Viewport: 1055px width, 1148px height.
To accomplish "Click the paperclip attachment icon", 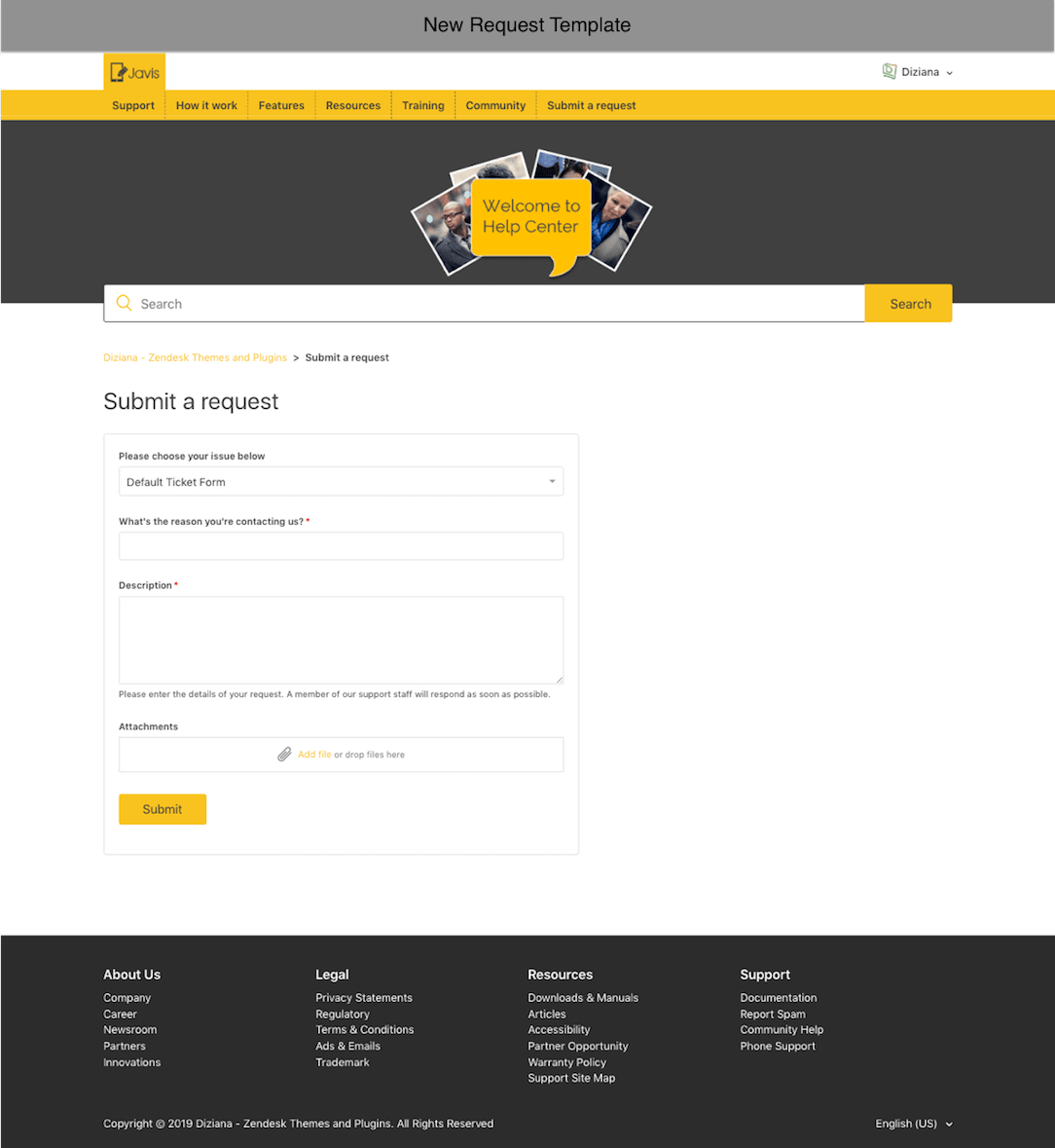I will coord(284,755).
